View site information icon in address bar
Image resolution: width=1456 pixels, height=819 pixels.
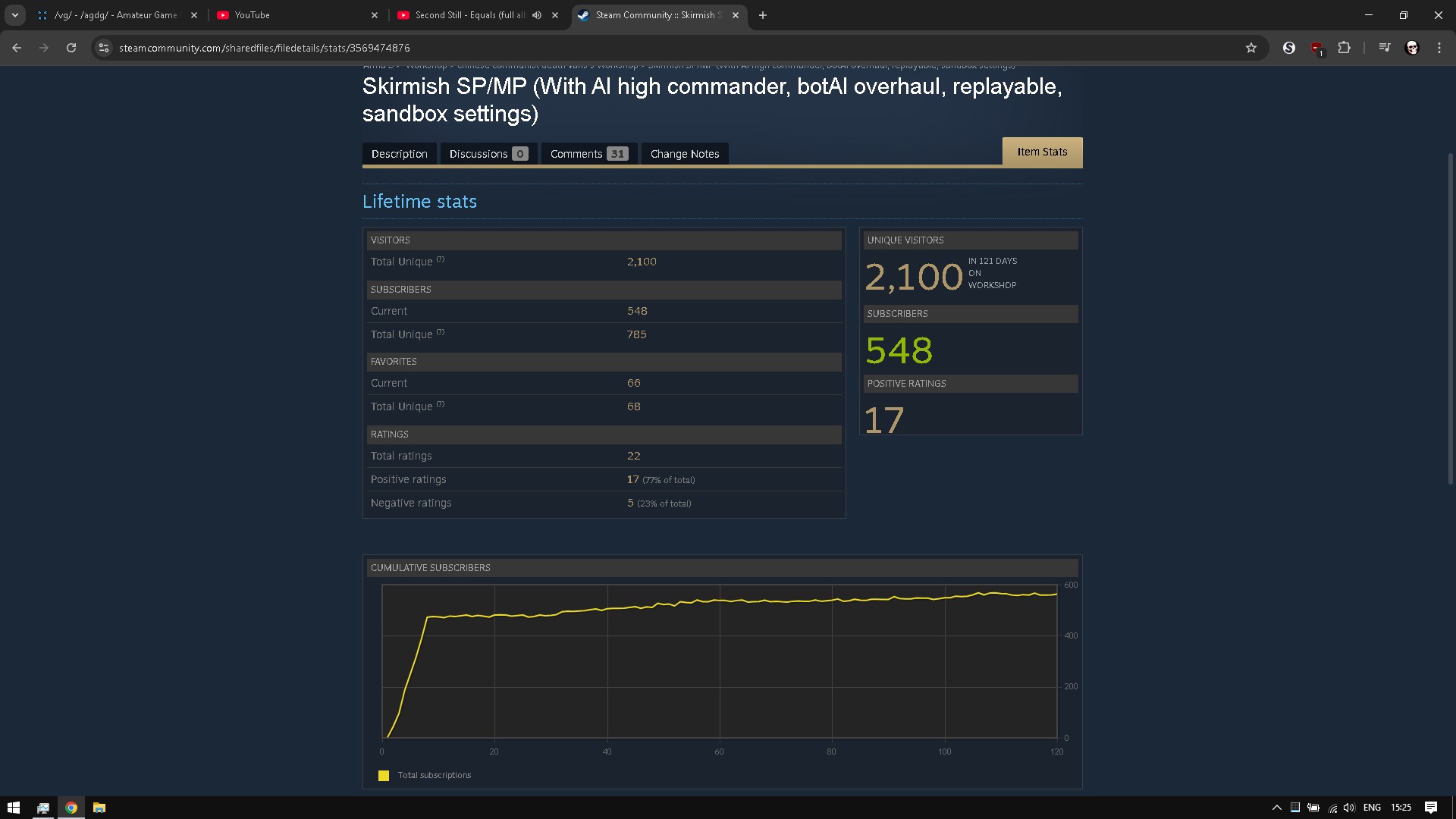pos(104,48)
